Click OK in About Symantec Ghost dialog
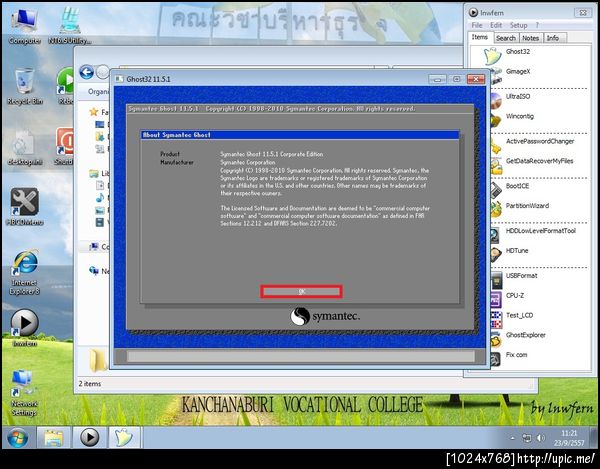This screenshot has height=469, width=600. [x=302, y=291]
